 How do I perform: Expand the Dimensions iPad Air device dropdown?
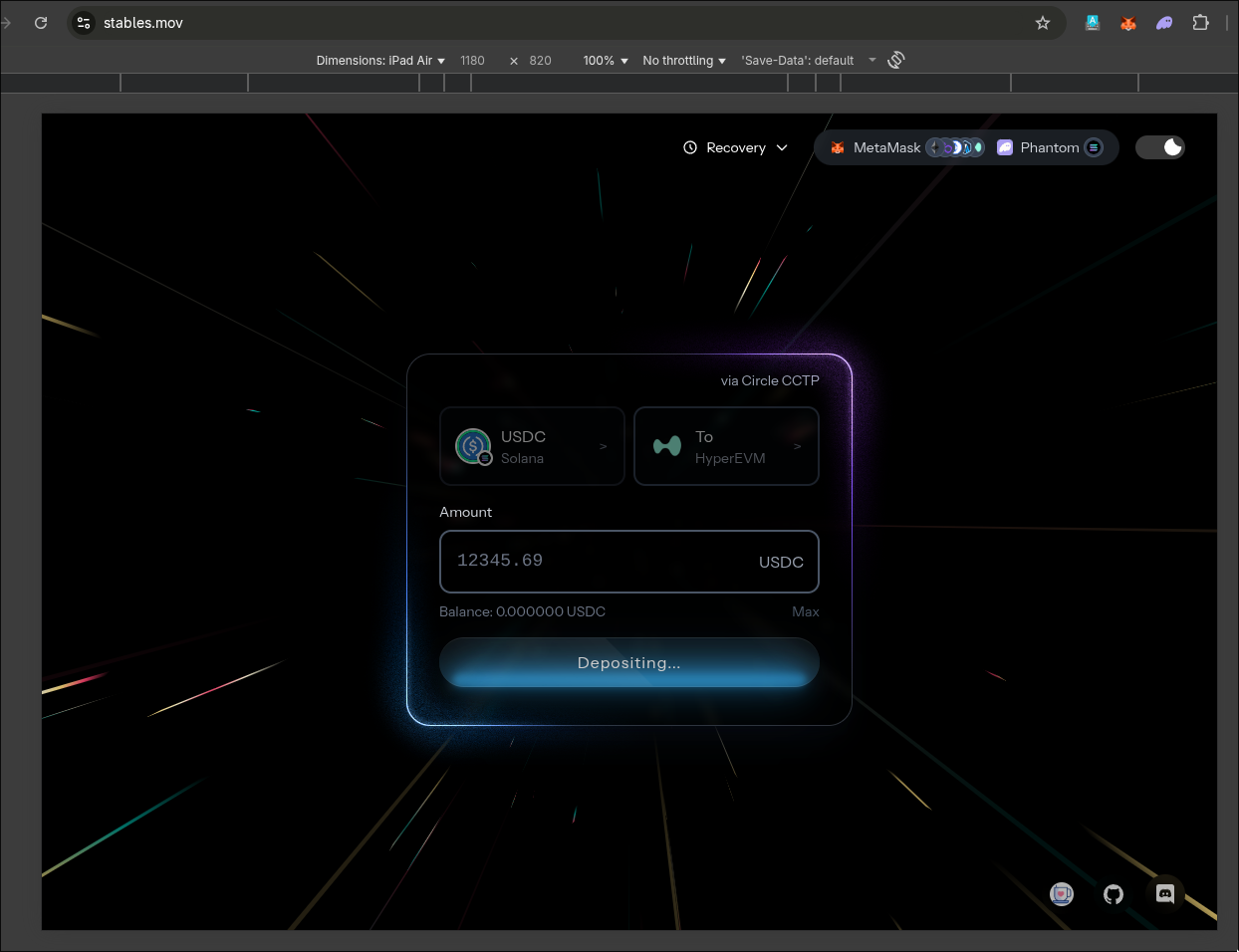click(x=380, y=61)
